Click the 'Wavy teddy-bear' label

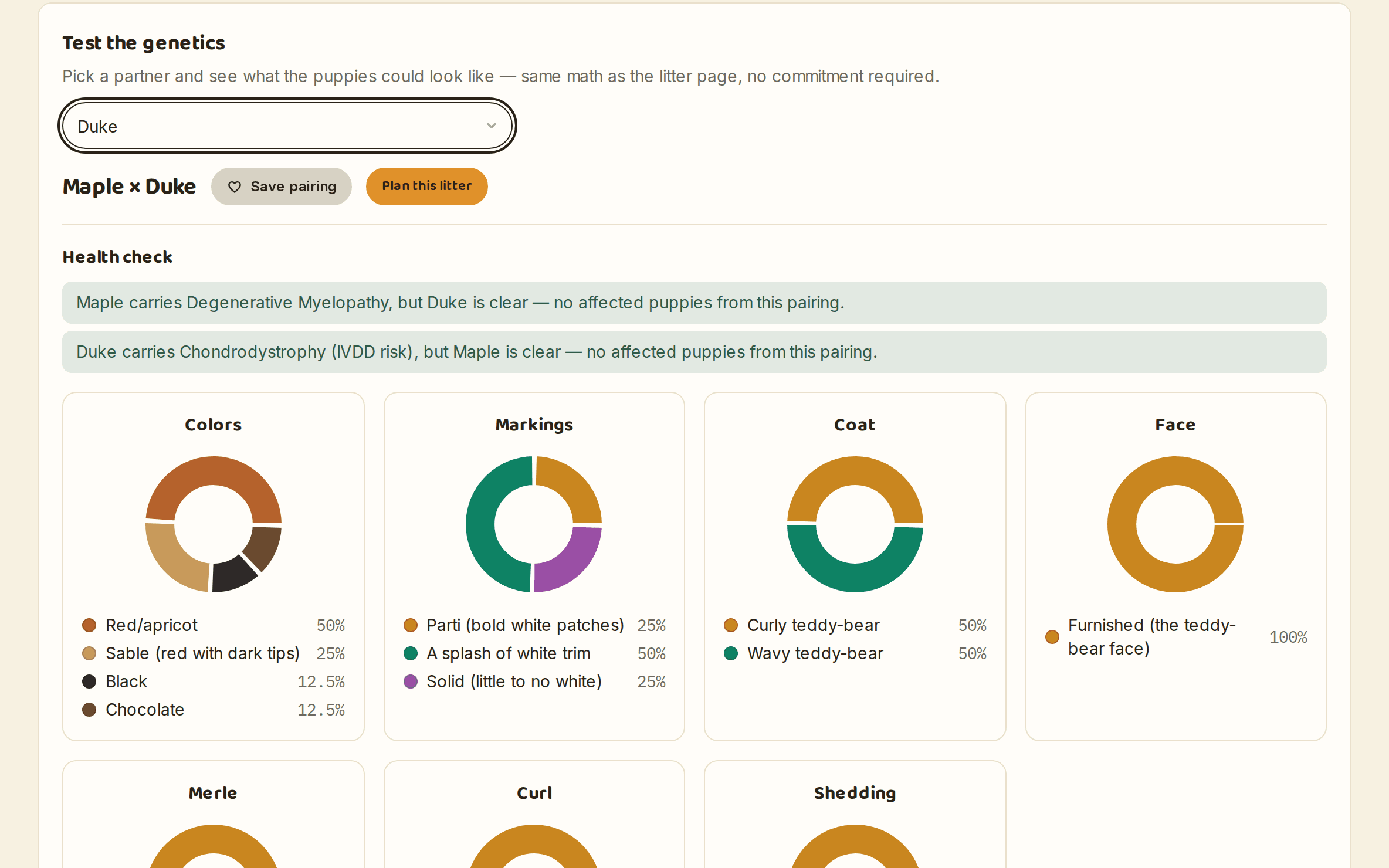[x=815, y=653]
